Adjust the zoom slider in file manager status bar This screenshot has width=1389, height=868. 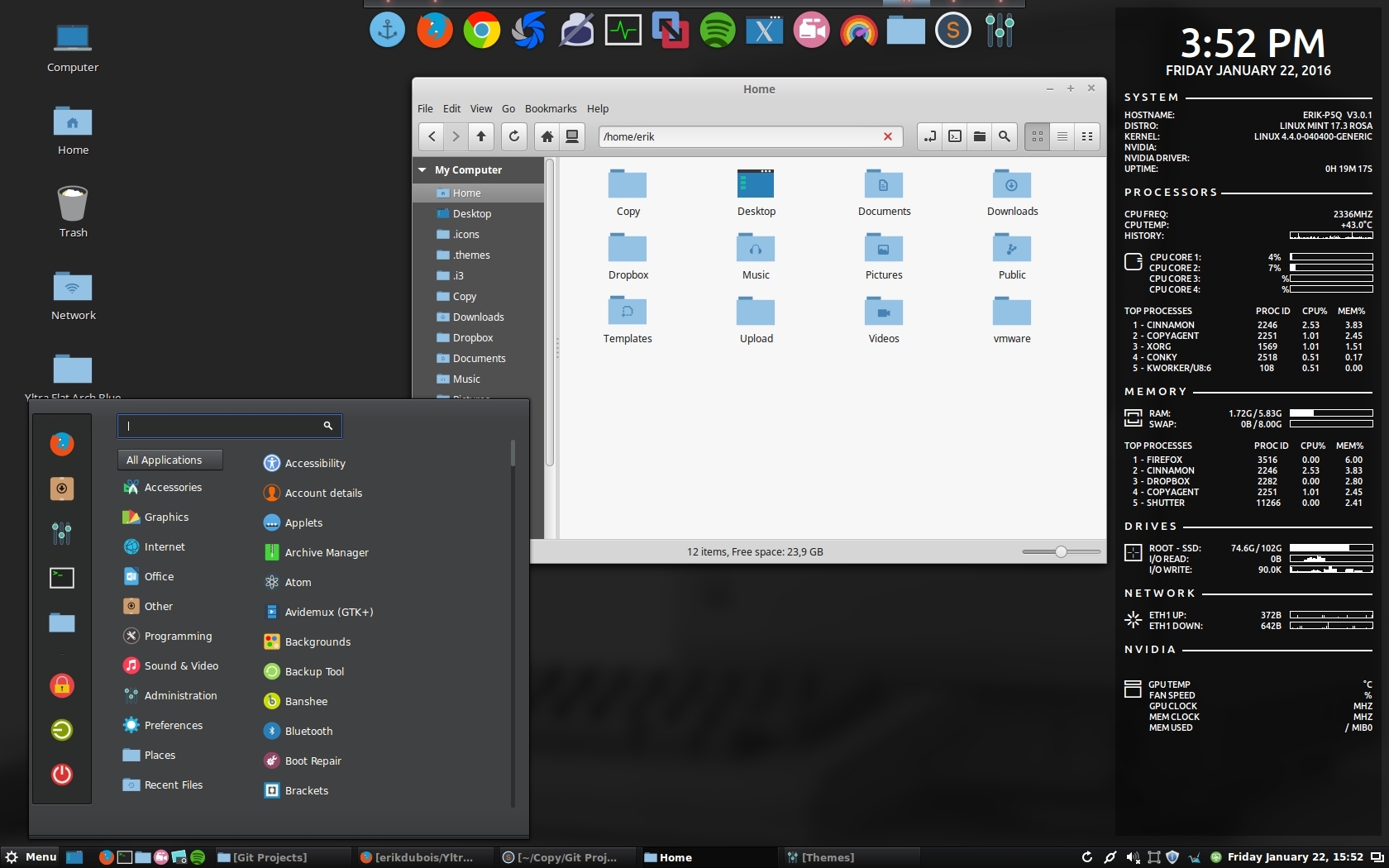click(1061, 551)
